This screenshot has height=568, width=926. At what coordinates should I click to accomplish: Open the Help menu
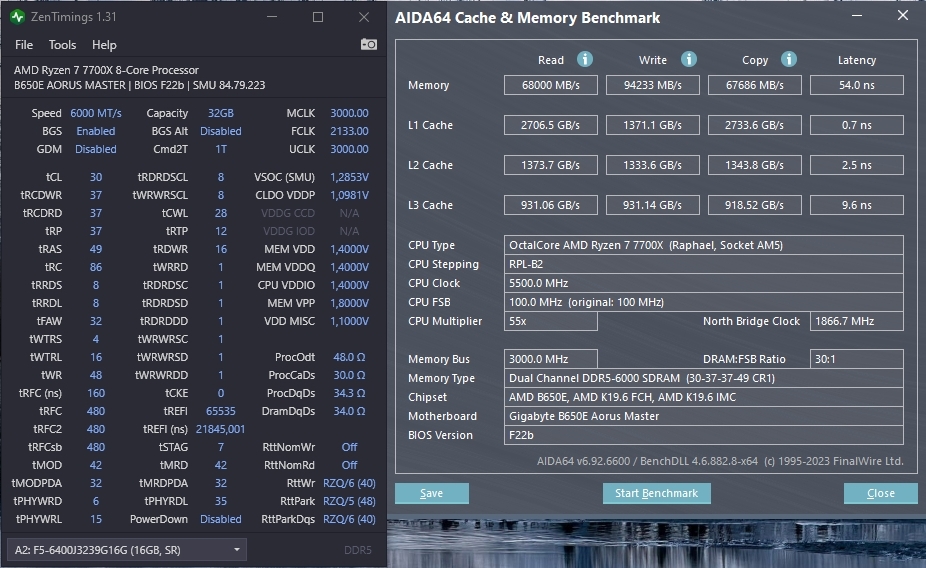[x=104, y=45]
